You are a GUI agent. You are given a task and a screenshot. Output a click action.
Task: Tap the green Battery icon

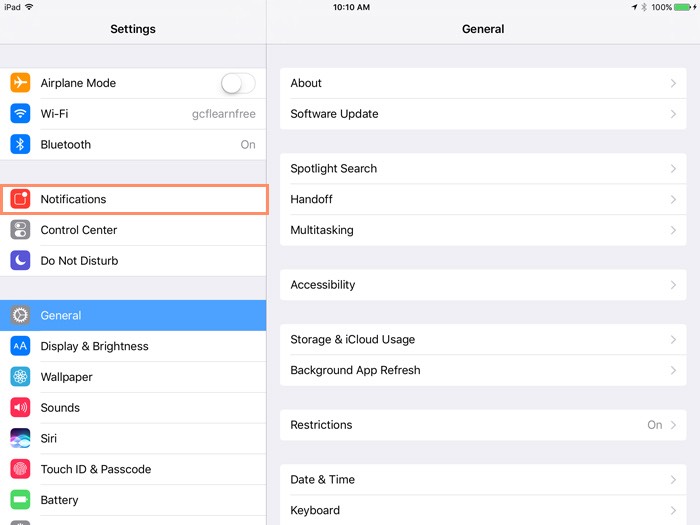coord(20,500)
